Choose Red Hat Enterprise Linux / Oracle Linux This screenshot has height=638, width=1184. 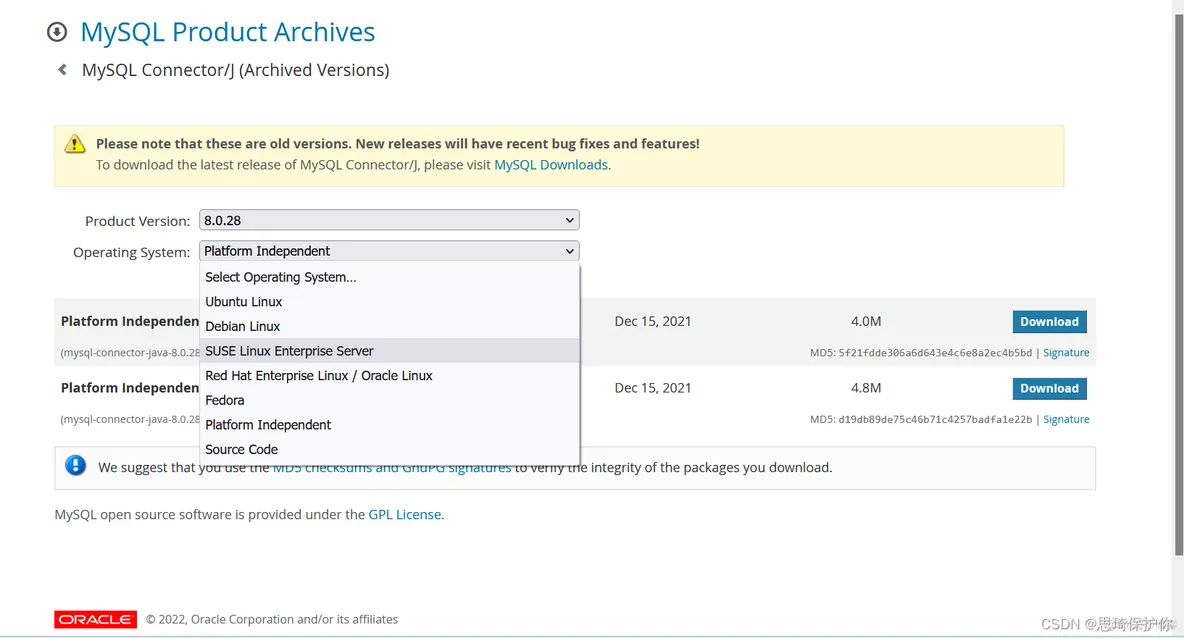(390, 375)
